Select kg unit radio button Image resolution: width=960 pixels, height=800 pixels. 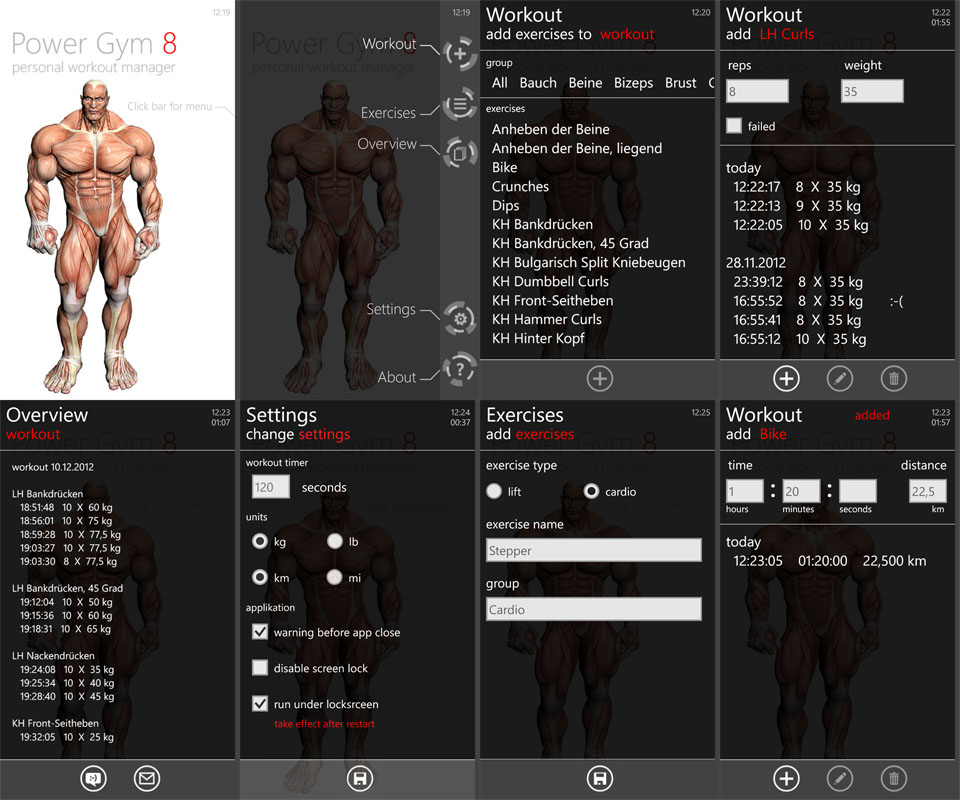[260, 541]
